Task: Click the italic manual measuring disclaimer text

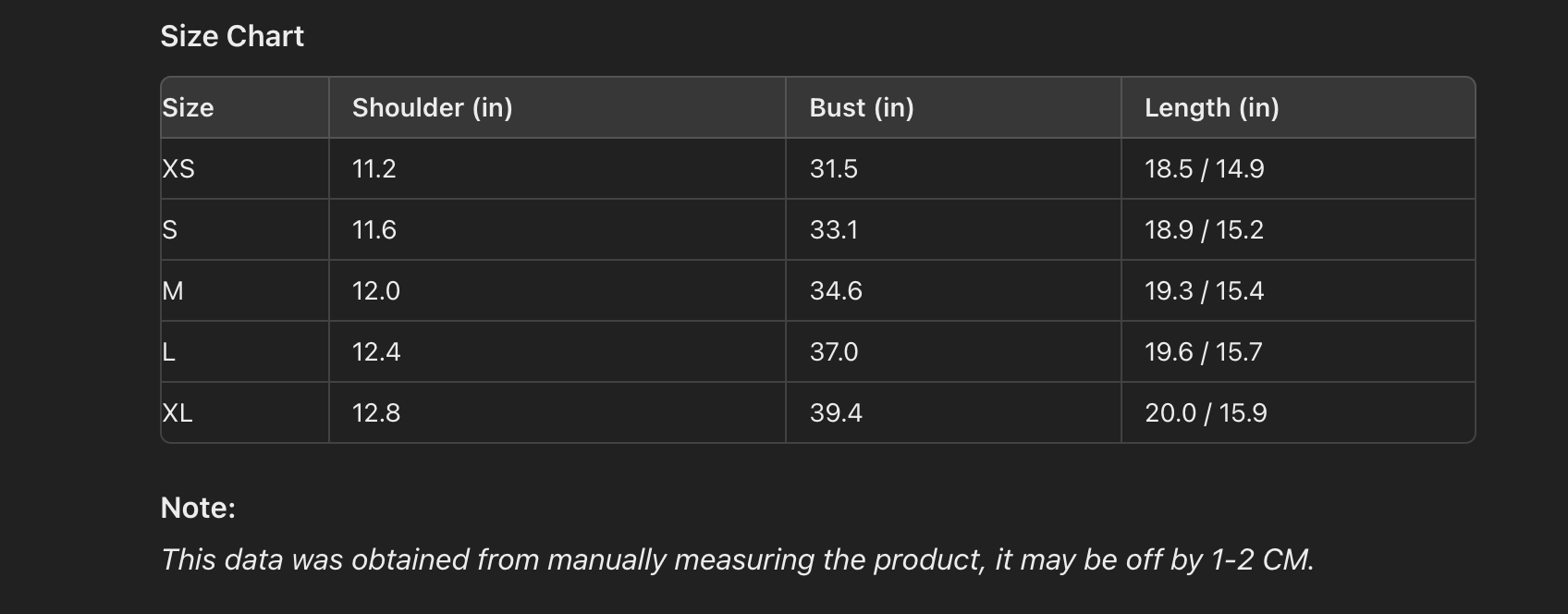Action: click(737, 559)
